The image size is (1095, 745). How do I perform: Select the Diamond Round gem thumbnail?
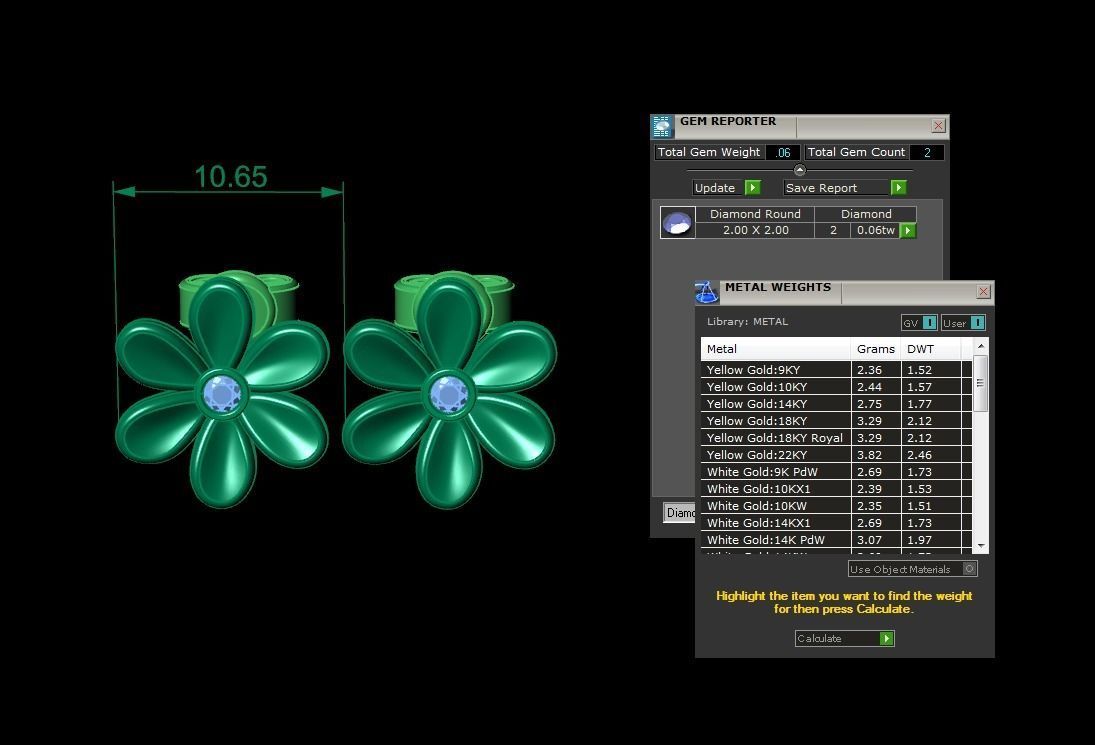pos(677,223)
